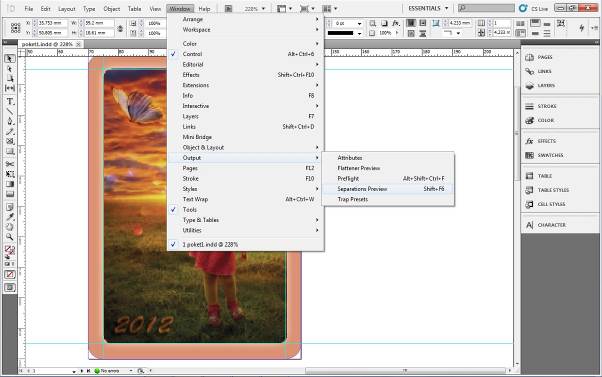Select the Page tool
This screenshot has width=602, height=377.
(10, 78)
